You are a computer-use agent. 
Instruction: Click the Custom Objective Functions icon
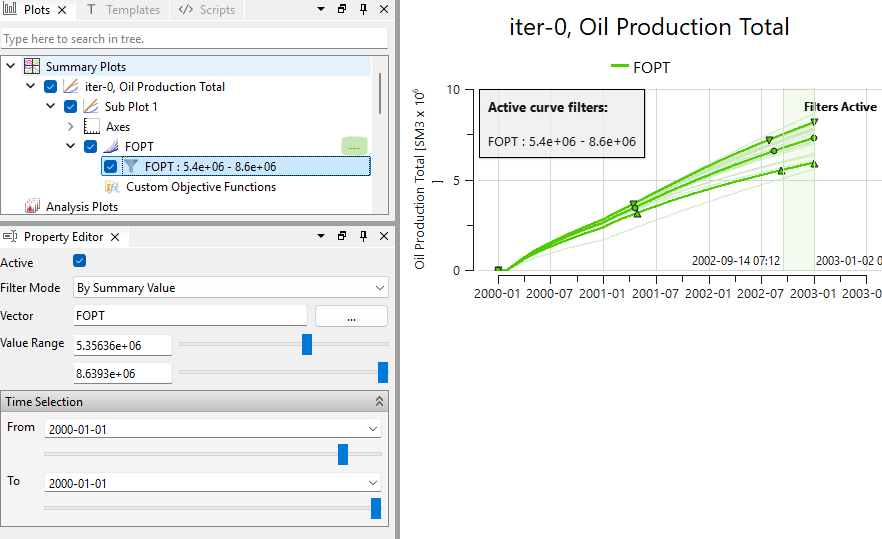(x=112, y=187)
